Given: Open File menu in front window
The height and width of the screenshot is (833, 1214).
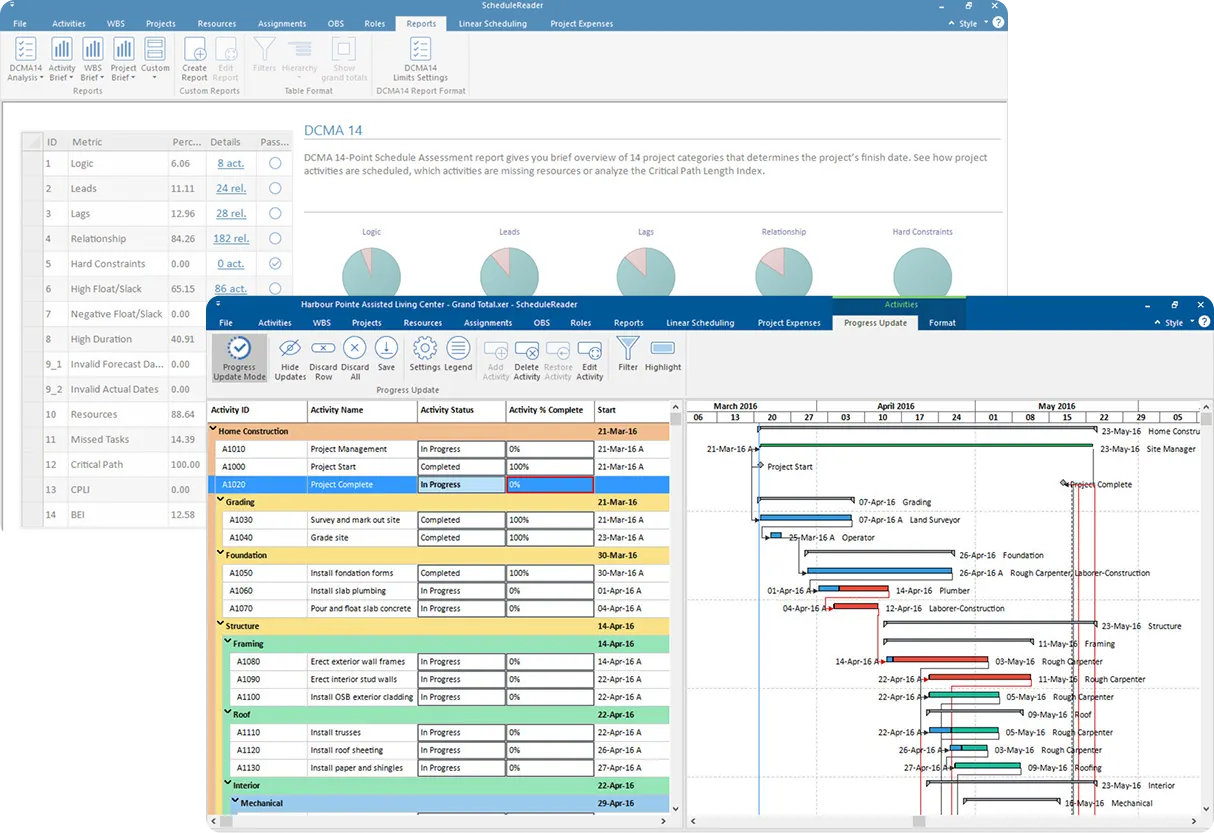Looking at the screenshot, I should [226, 322].
